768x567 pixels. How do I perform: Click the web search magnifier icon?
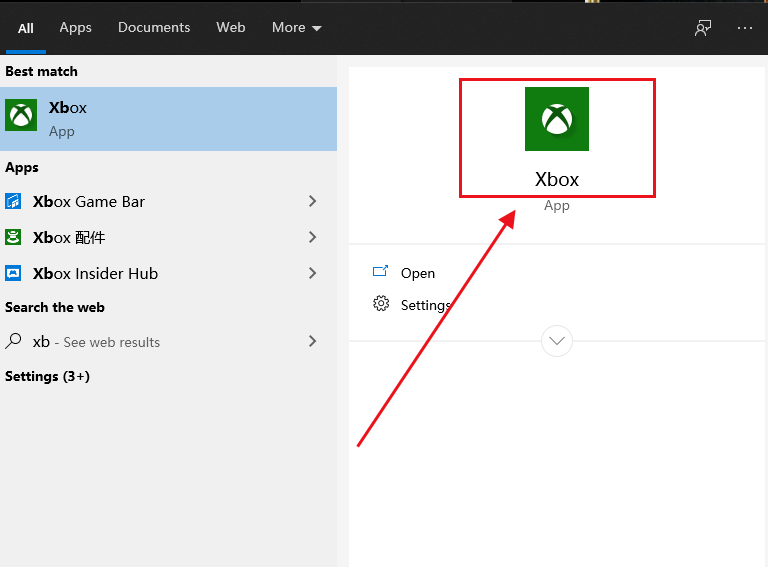(x=14, y=341)
